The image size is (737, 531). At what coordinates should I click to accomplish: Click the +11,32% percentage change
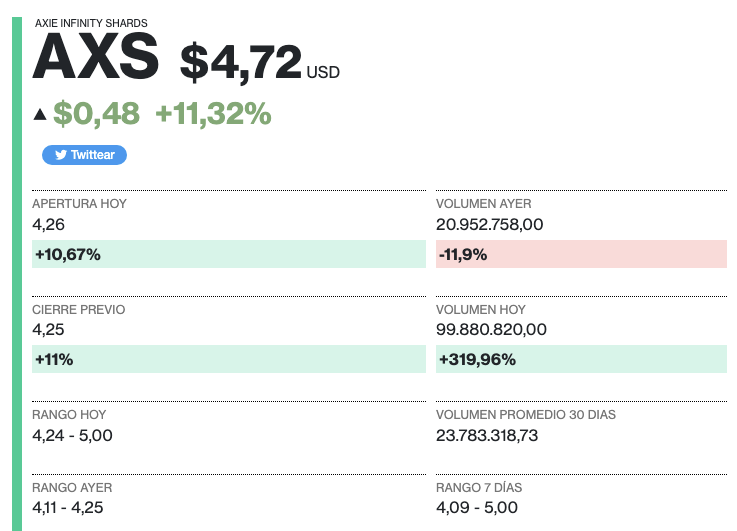(x=213, y=114)
